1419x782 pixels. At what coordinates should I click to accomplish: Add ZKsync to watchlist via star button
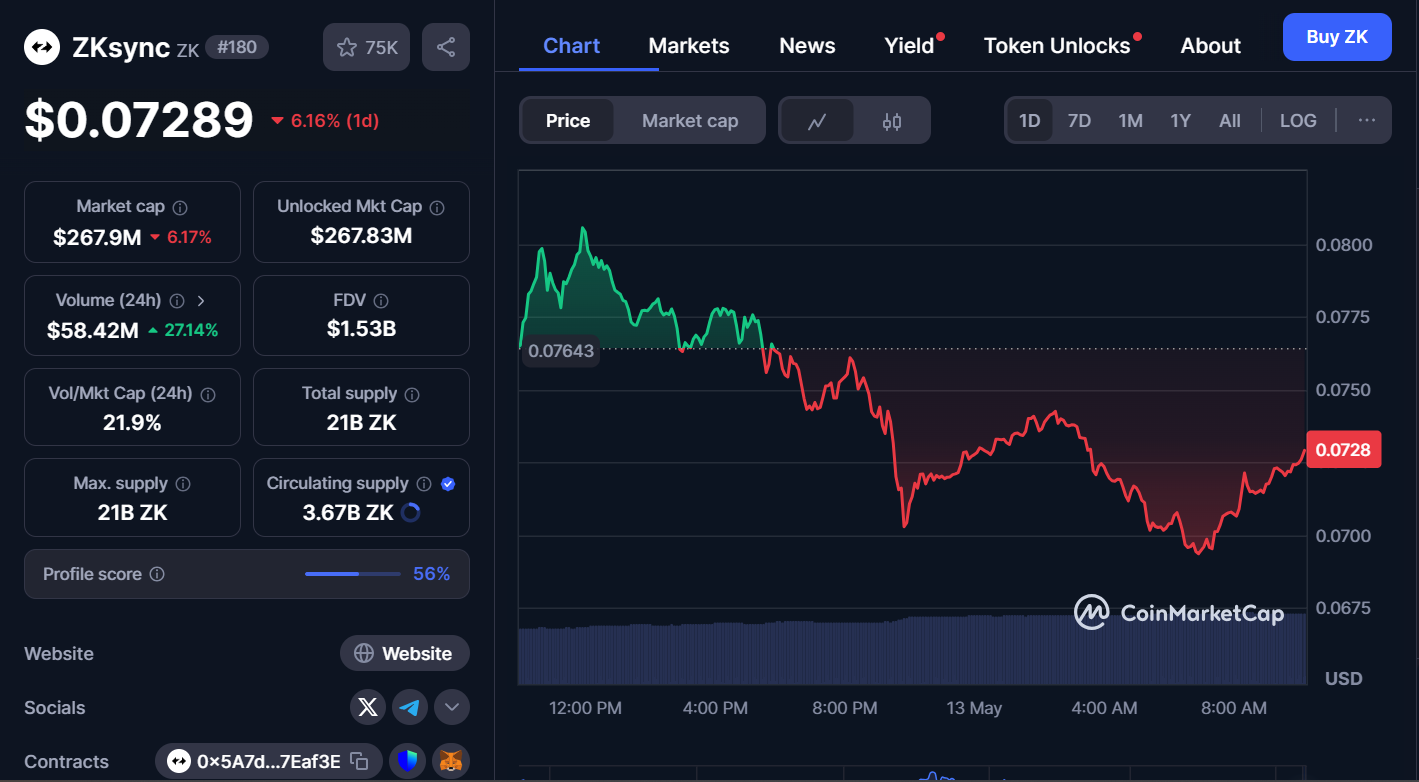pyautogui.click(x=366, y=47)
